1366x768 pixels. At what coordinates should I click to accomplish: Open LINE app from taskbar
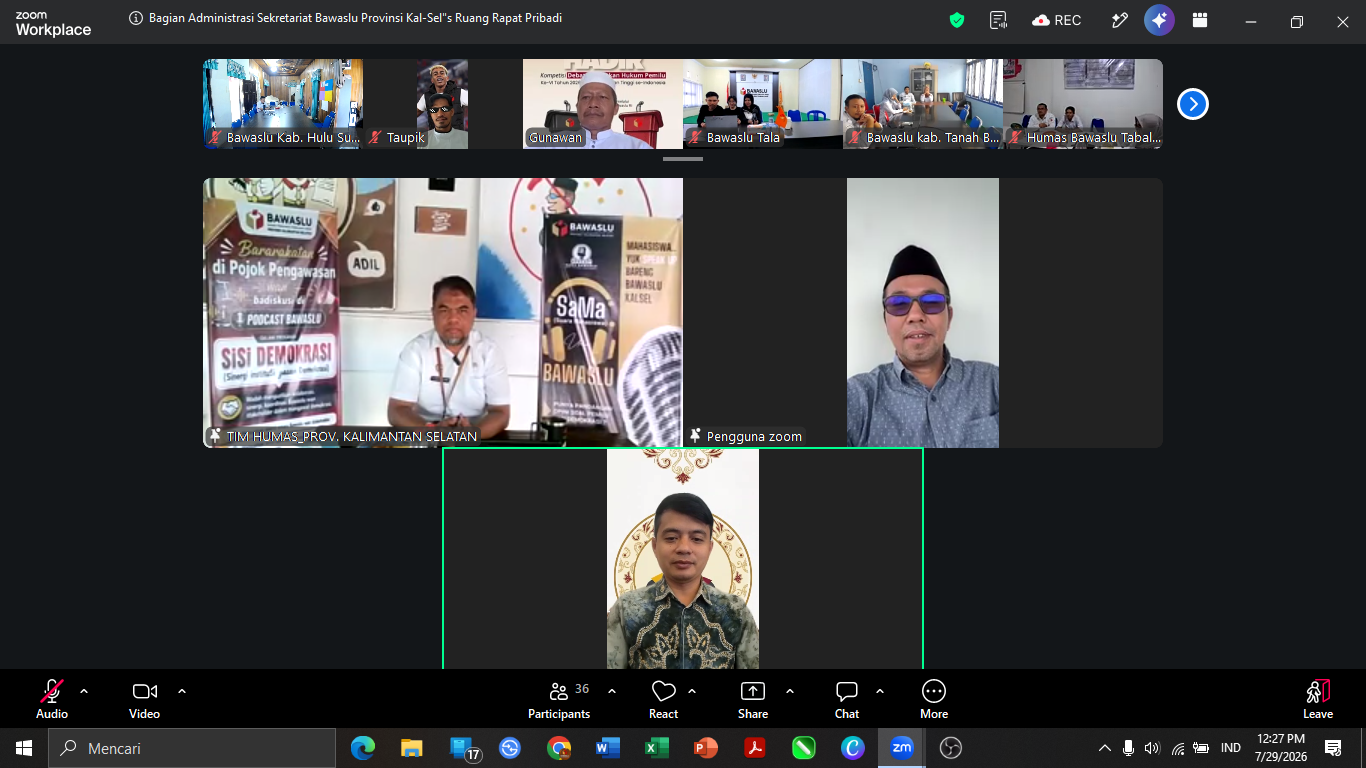[804, 748]
